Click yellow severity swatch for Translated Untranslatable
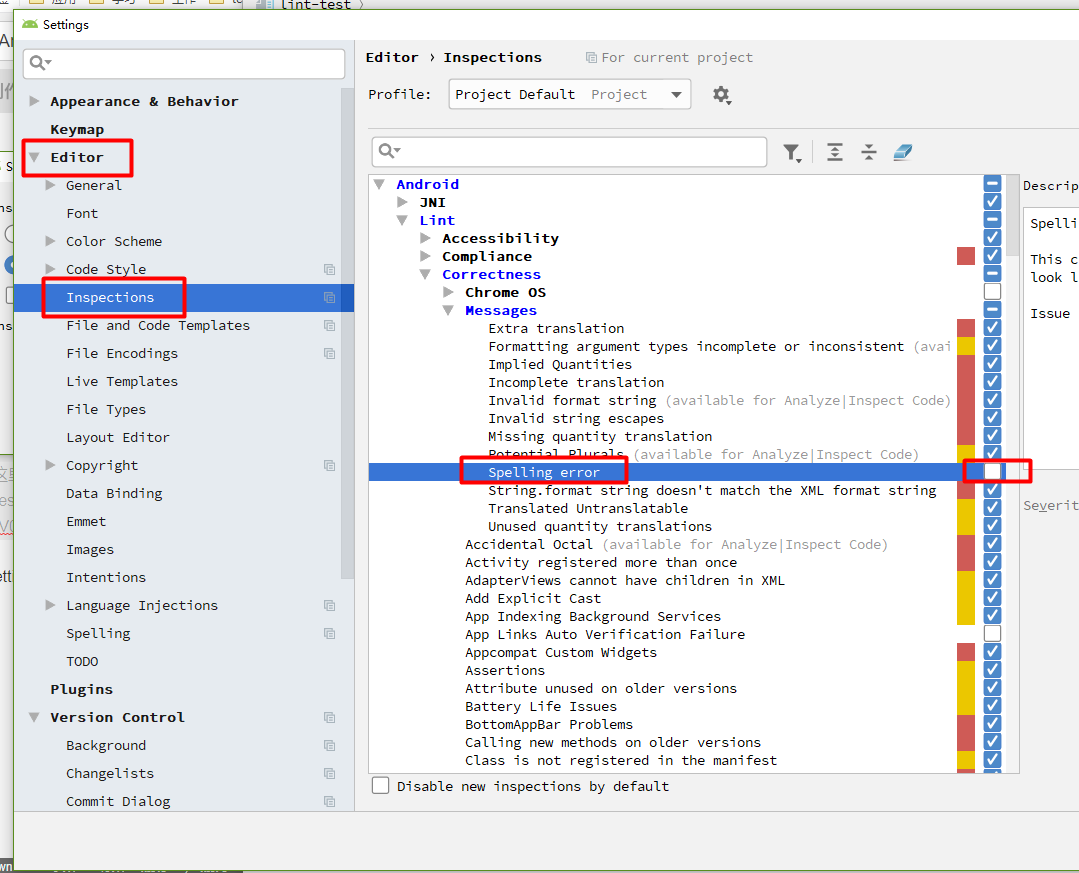This screenshot has height=873, width=1079. [965, 508]
